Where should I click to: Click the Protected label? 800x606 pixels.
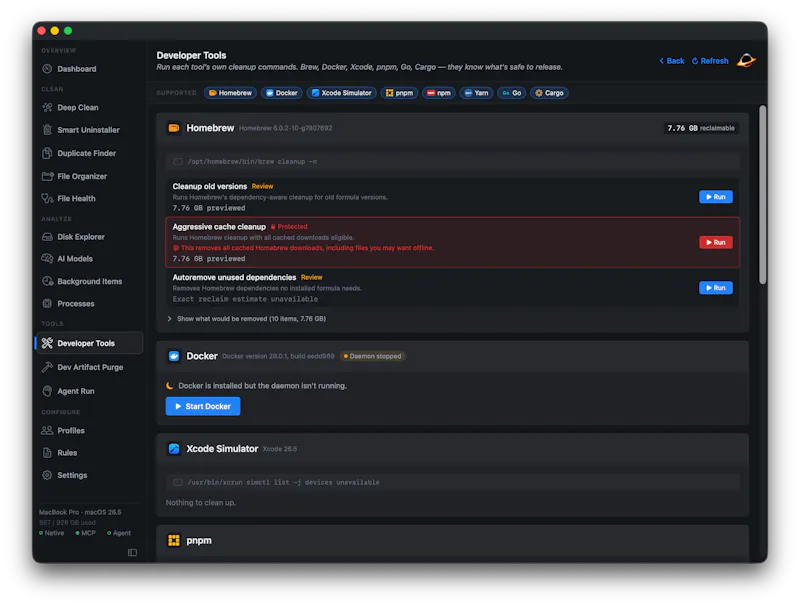pyautogui.click(x=289, y=226)
